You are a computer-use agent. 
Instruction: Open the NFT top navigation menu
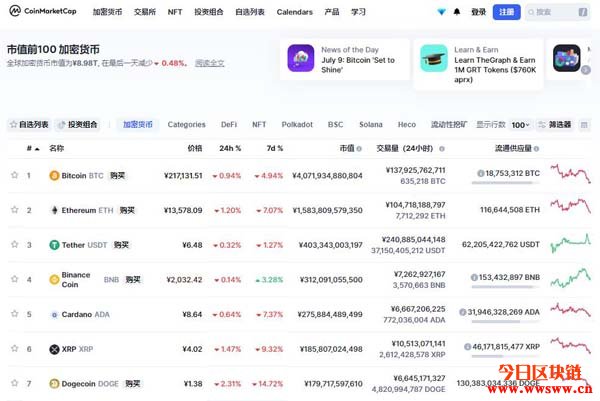pos(175,12)
